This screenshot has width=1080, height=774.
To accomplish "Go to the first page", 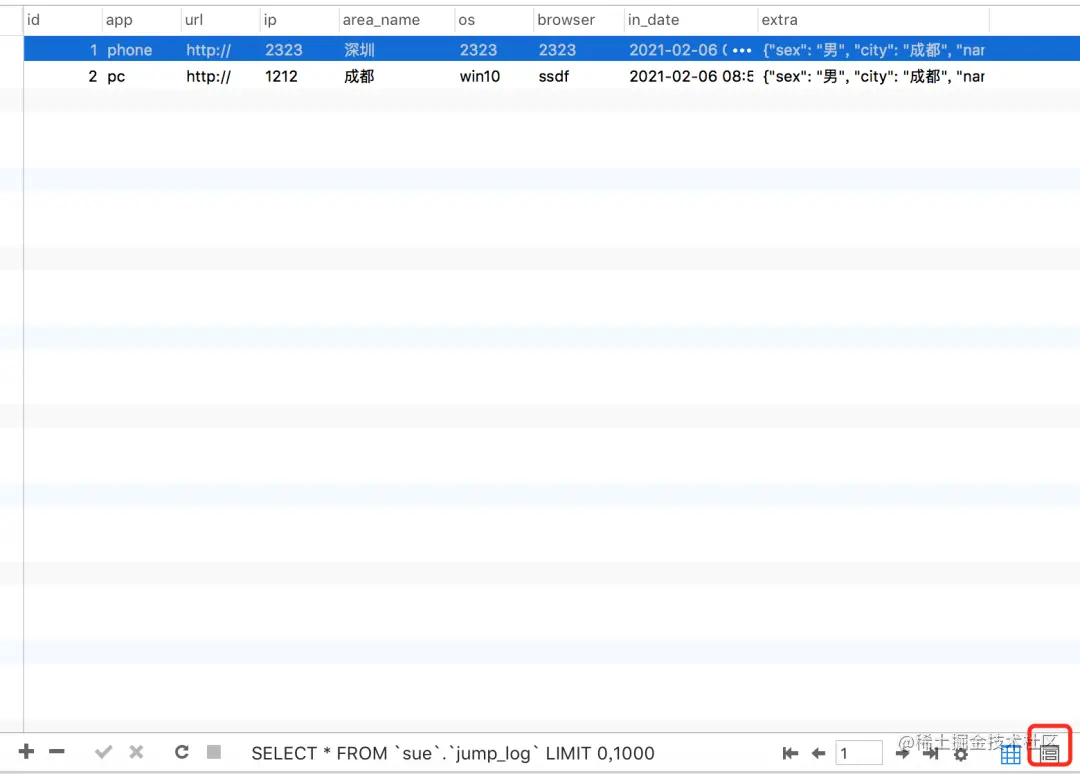I will coord(790,753).
